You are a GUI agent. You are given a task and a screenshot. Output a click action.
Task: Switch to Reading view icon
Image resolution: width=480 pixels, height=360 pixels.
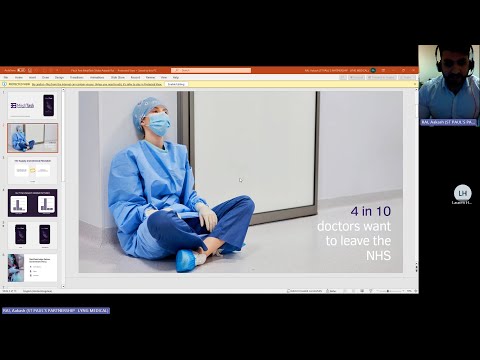tap(362, 291)
